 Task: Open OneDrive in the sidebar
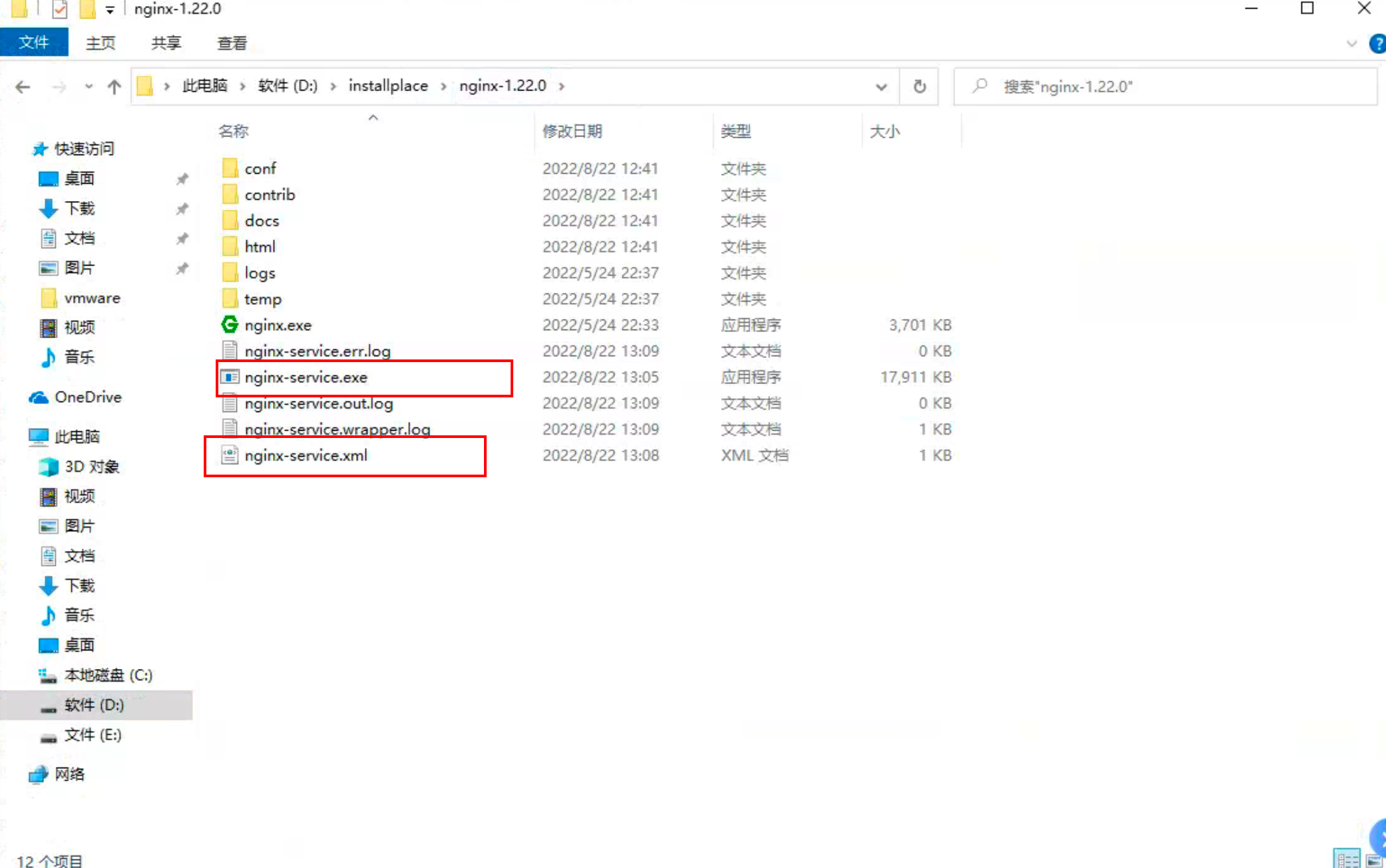[88, 397]
